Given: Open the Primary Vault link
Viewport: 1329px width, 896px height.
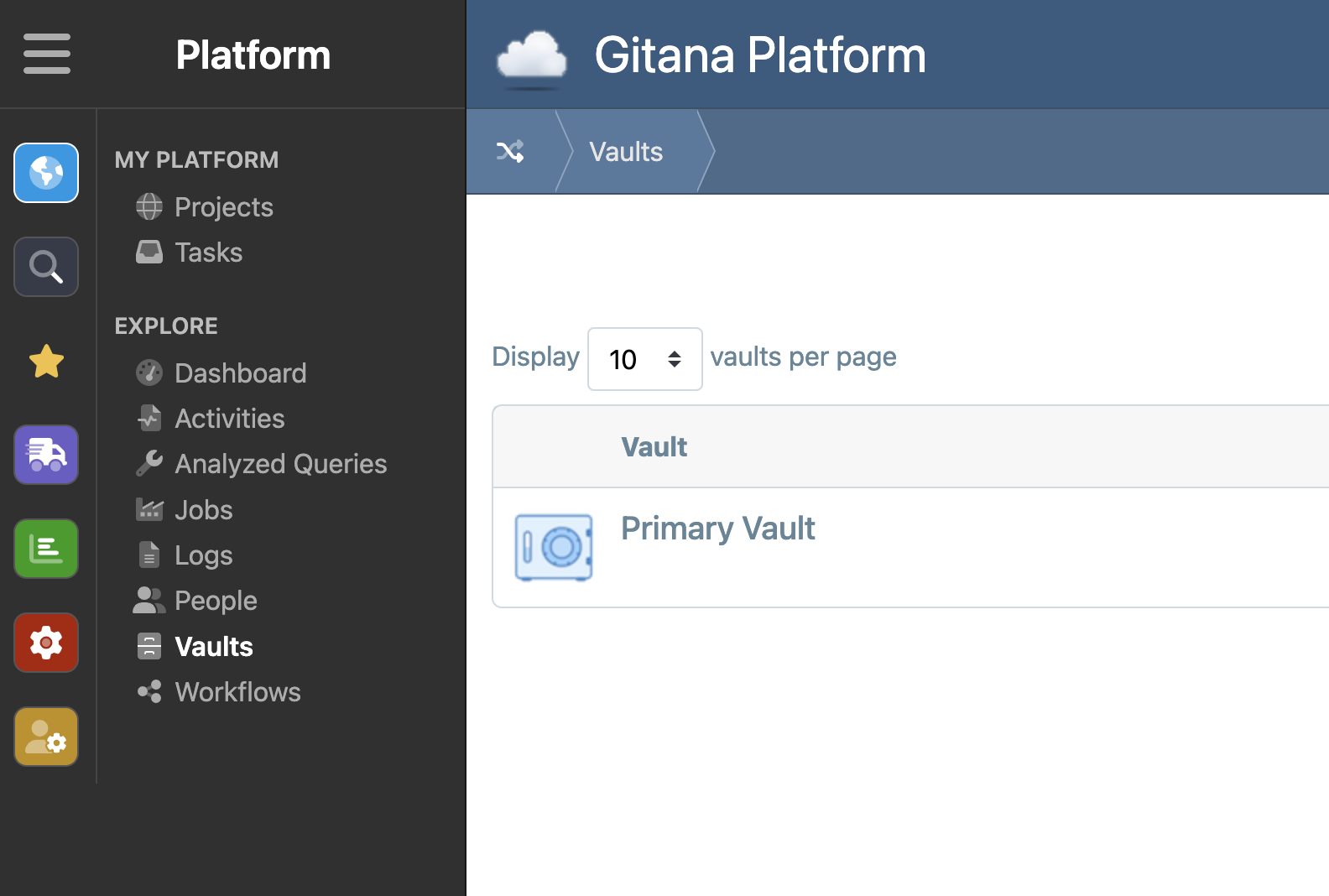Looking at the screenshot, I should point(717,529).
